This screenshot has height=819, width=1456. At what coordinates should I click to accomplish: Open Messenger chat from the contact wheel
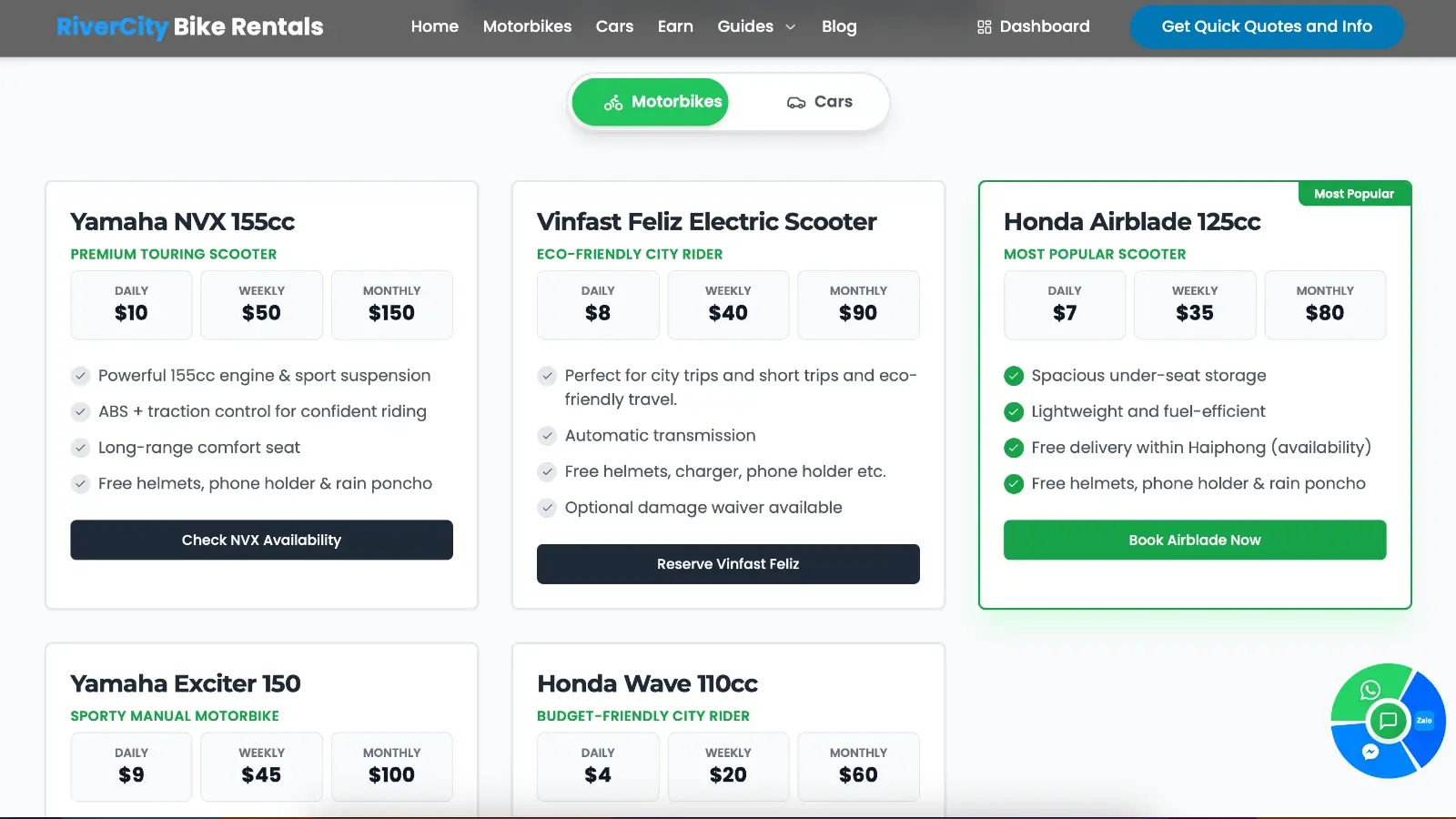tap(1370, 752)
